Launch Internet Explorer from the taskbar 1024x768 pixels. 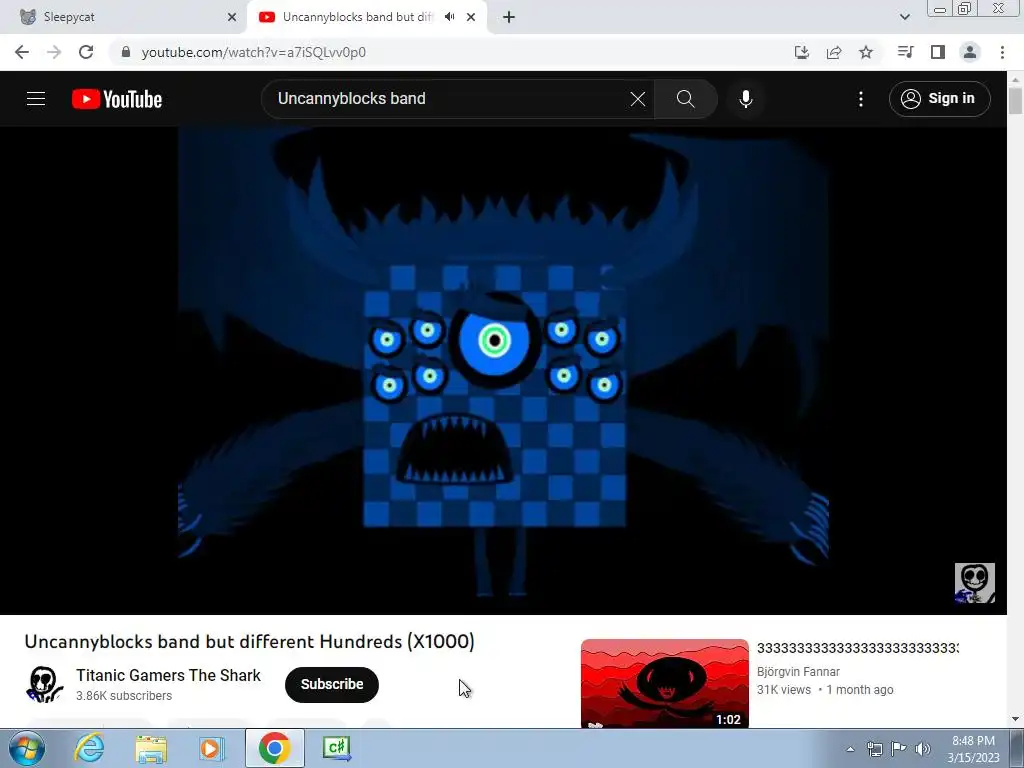click(89, 748)
